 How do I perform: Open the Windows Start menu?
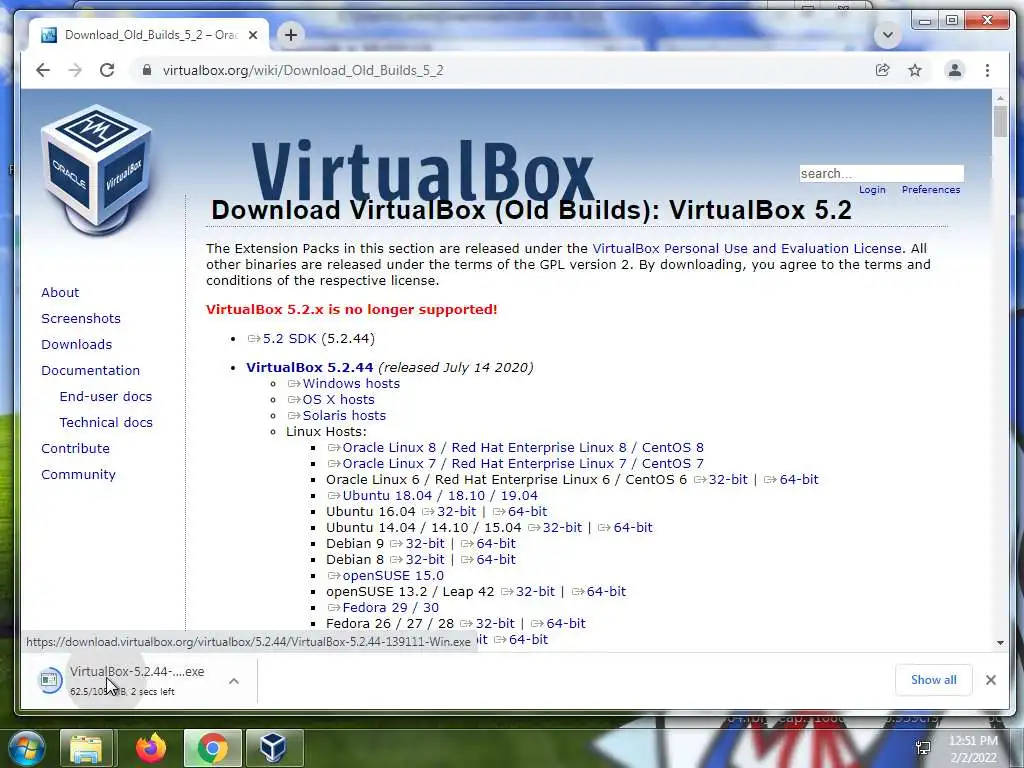(x=25, y=748)
